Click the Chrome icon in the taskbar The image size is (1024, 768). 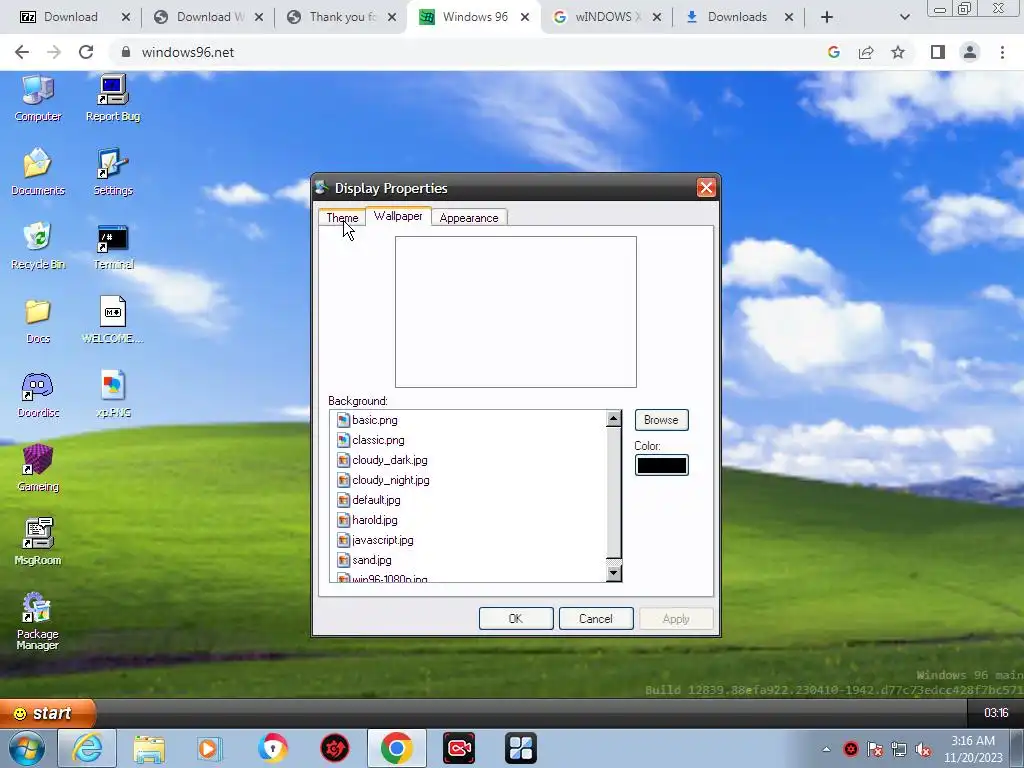pyautogui.click(x=396, y=748)
